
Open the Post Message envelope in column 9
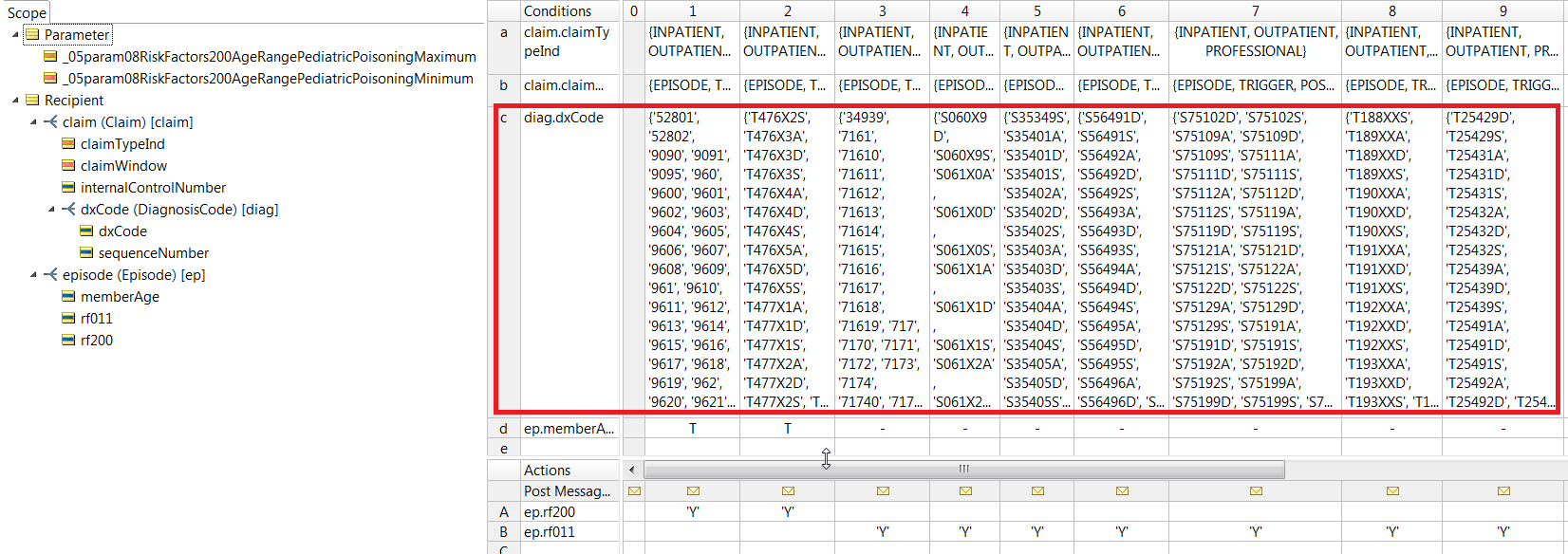pyautogui.click(x=1503, y=491)
